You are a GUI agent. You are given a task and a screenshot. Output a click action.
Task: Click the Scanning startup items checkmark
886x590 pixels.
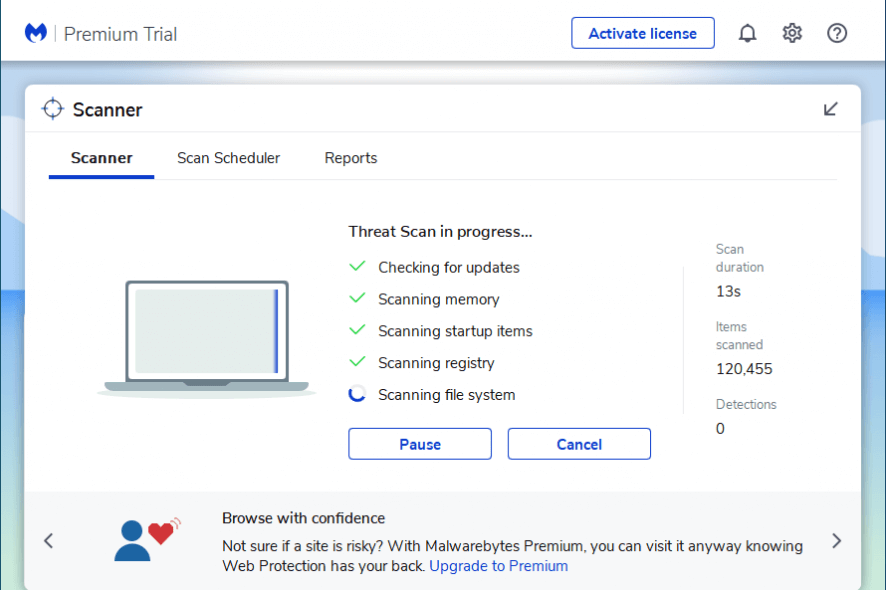(357, 329)
